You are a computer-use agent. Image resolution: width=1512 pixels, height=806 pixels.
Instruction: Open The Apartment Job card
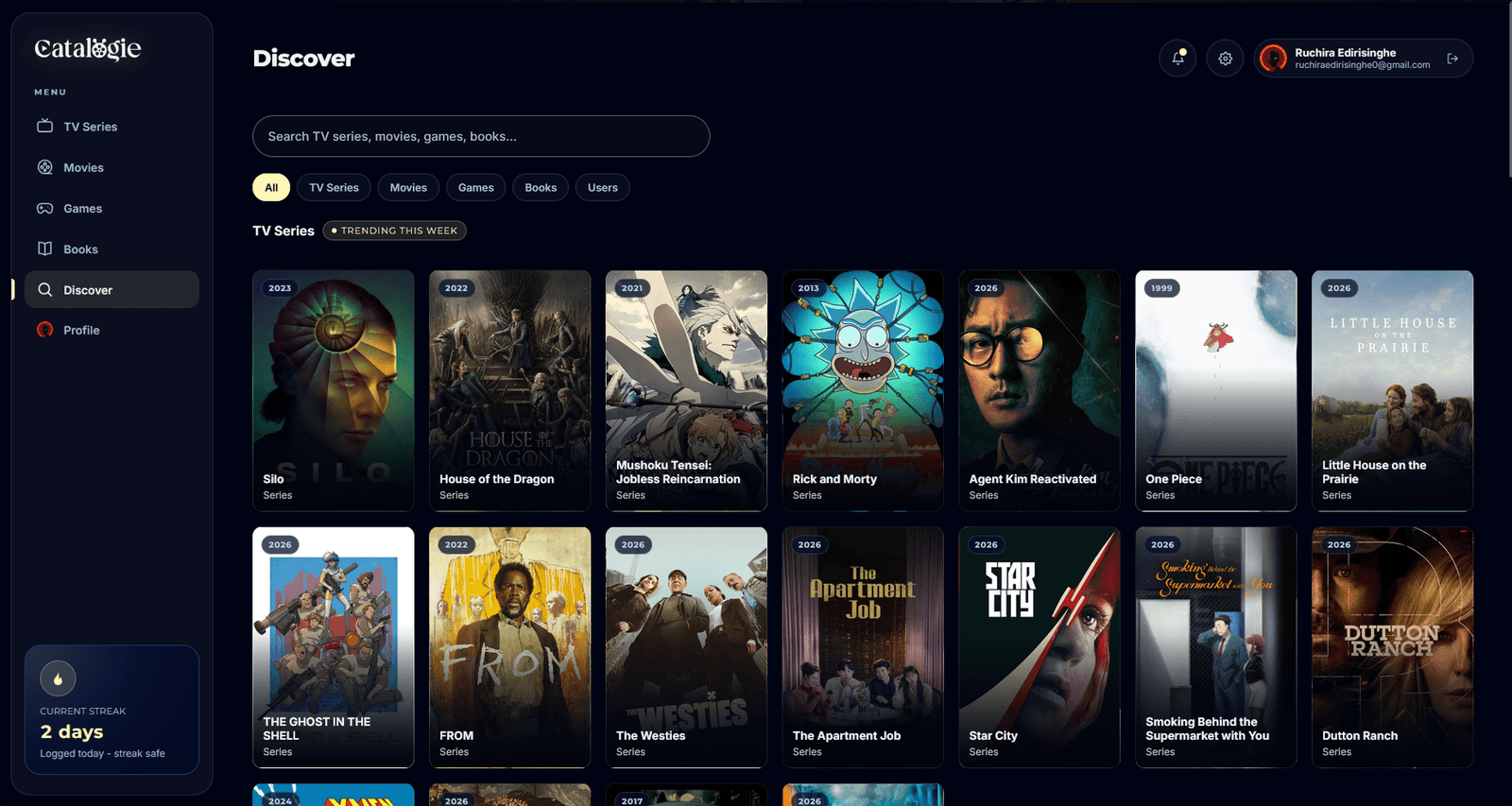point(863,647)
